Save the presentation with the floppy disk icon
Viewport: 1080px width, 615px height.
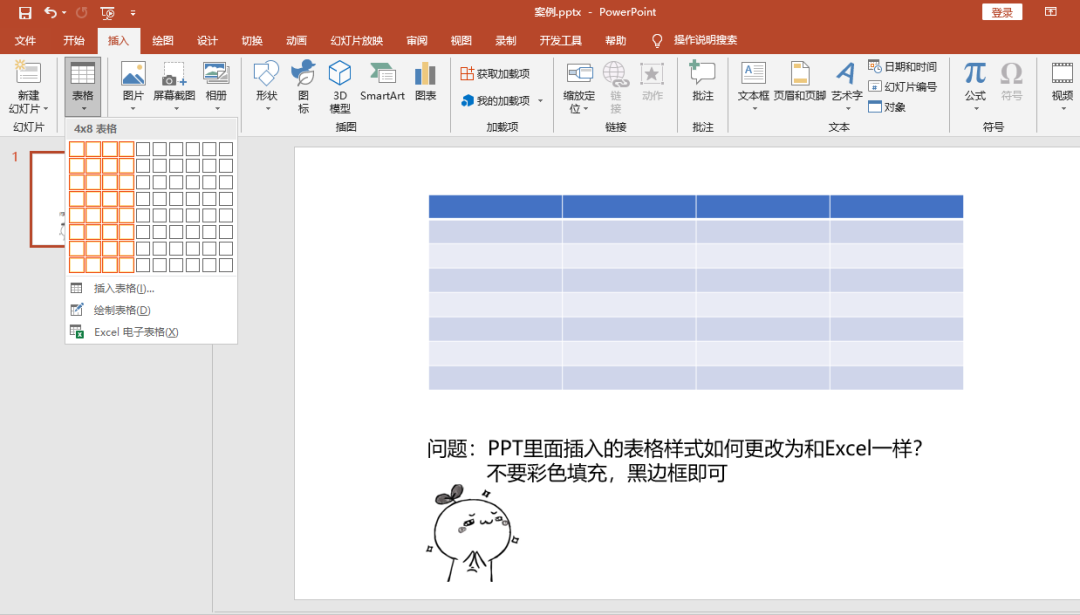pos(25,12)
